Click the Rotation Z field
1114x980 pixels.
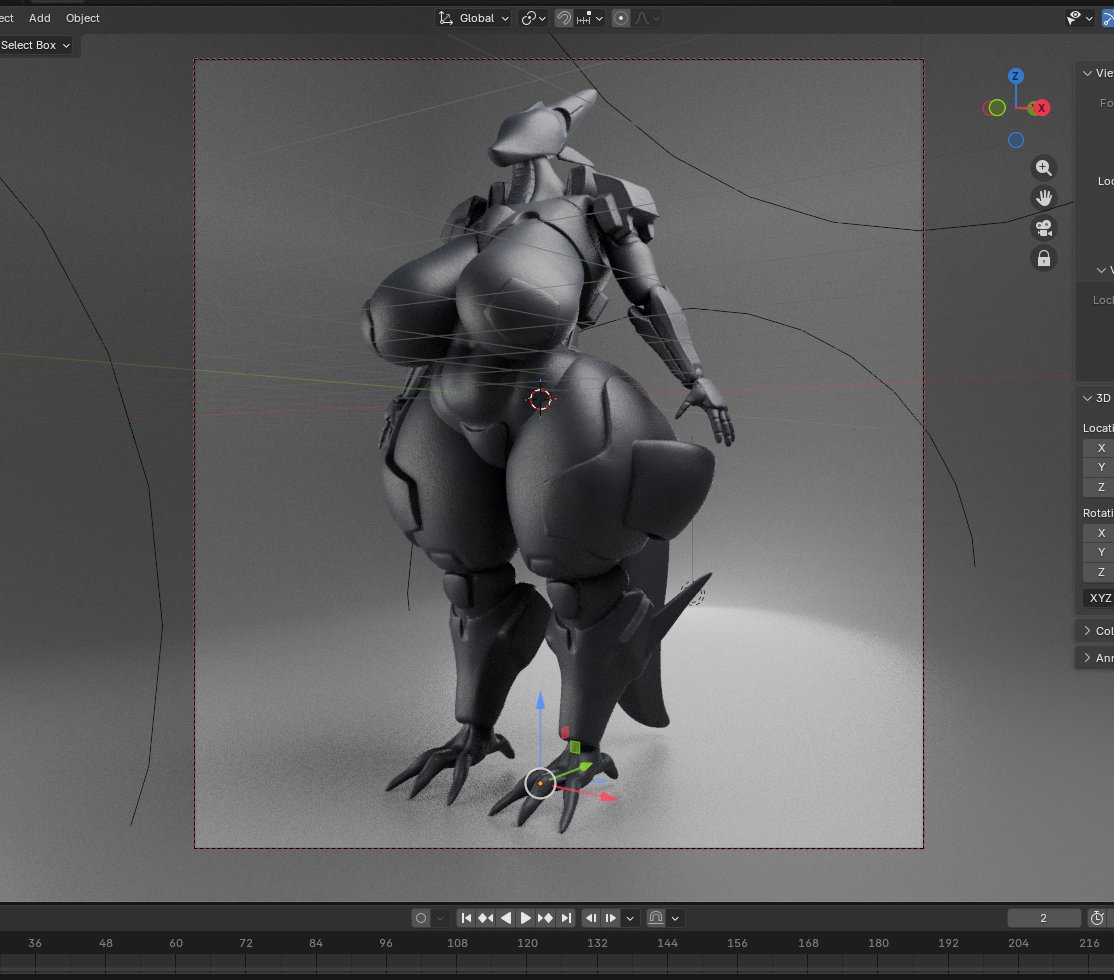coord(1098,572)
